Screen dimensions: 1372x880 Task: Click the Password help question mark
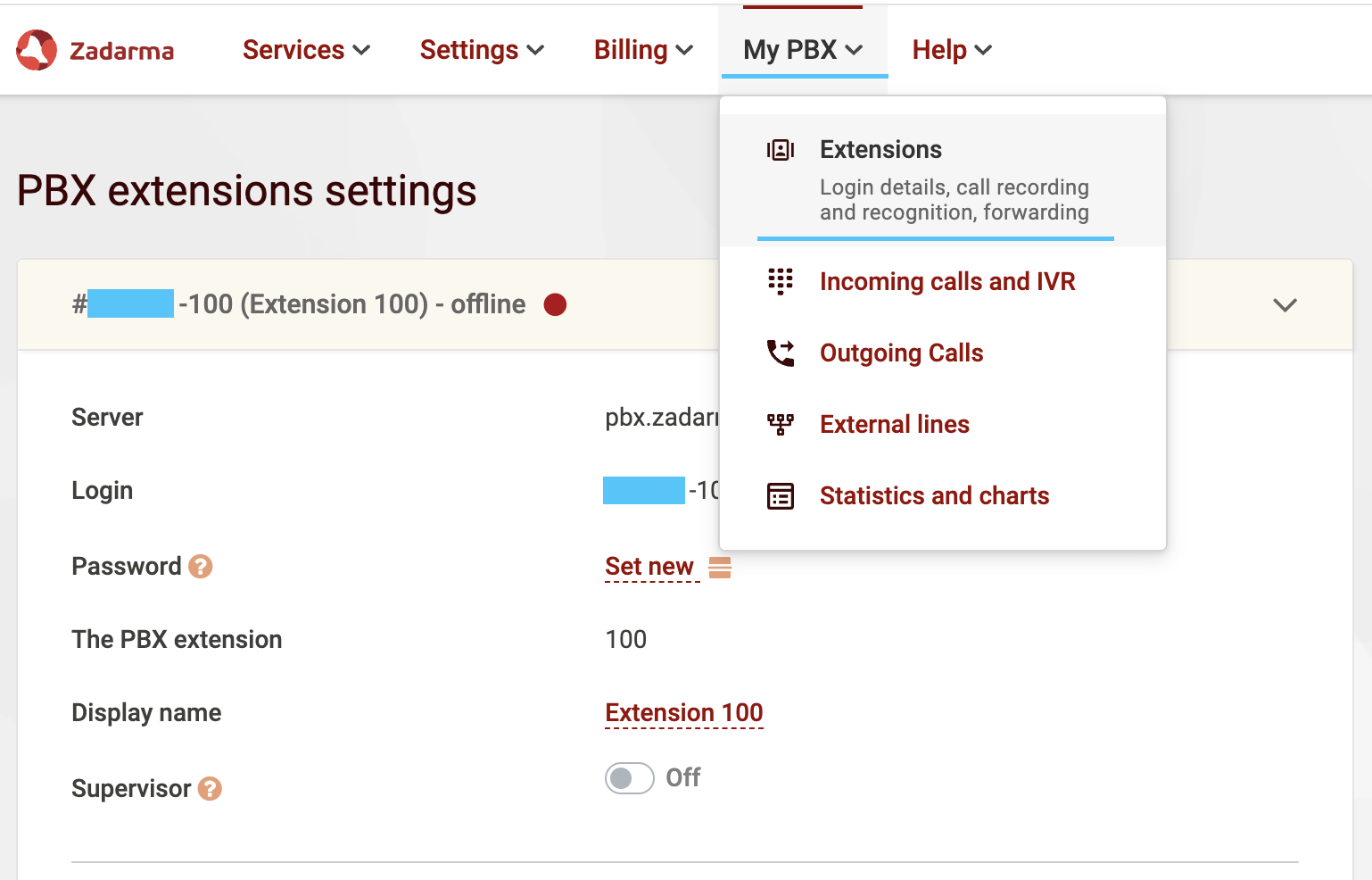[x=201, y=567]
